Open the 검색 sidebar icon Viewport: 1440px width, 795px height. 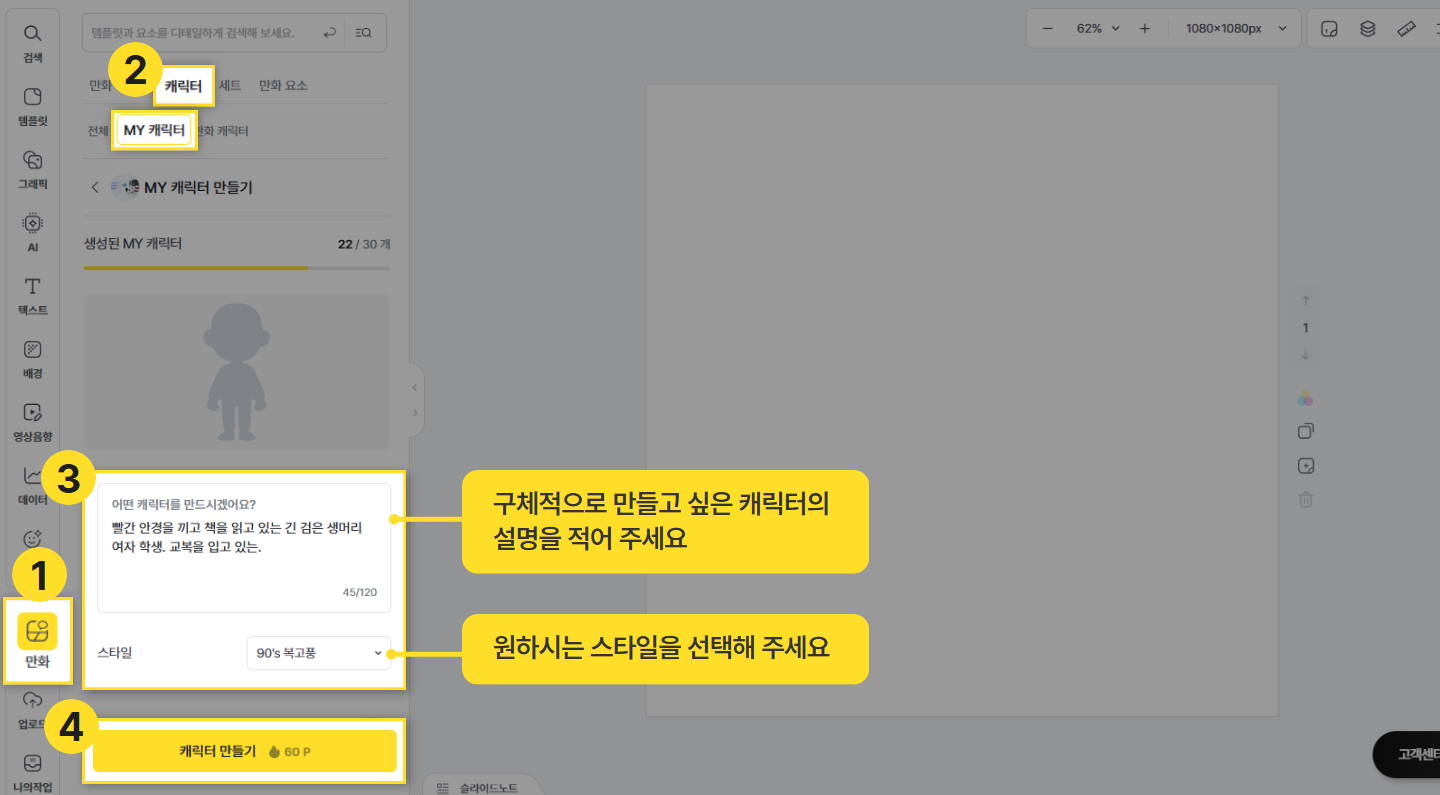coord(32,43)
